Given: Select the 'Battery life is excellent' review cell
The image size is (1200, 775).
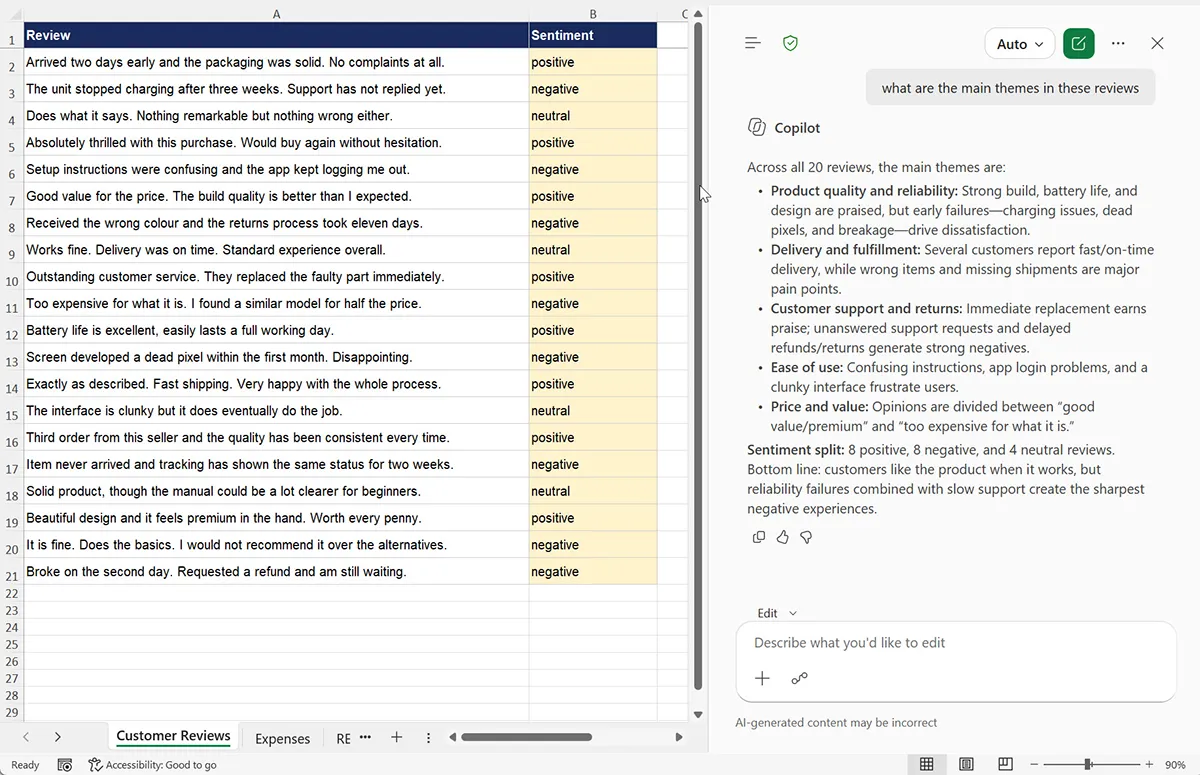Looking at the screenshot, I should pos(276,331).
